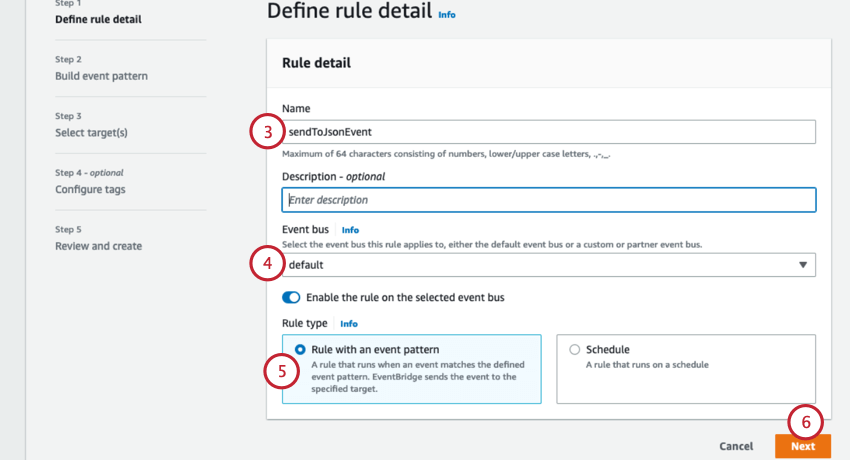This screenshot has width=850, height=460.
Task: Open the Event bus dropdown arrow
Action: pyautogui.click(x=803, y=265)
